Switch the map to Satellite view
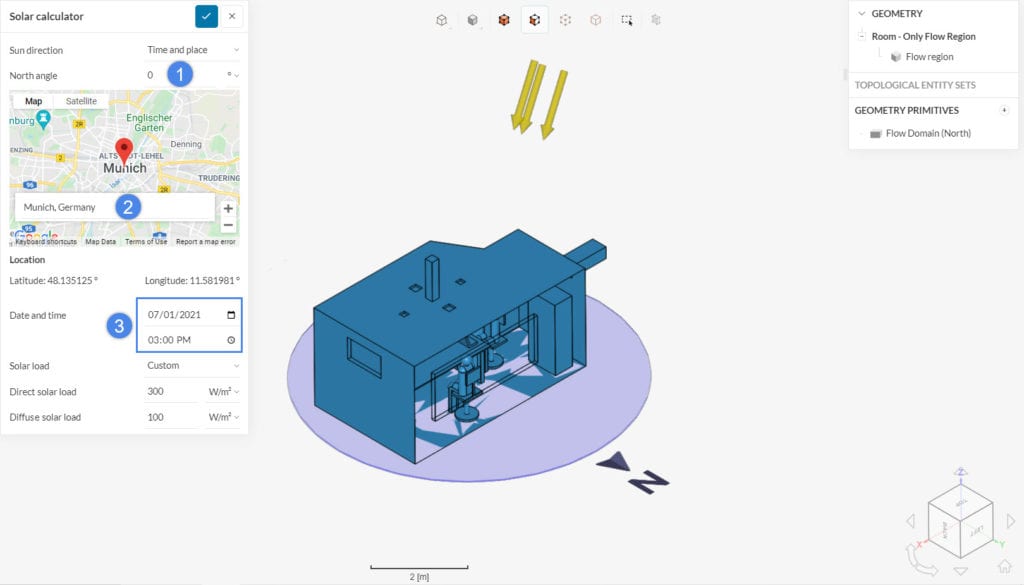 (x=81, y=101)
